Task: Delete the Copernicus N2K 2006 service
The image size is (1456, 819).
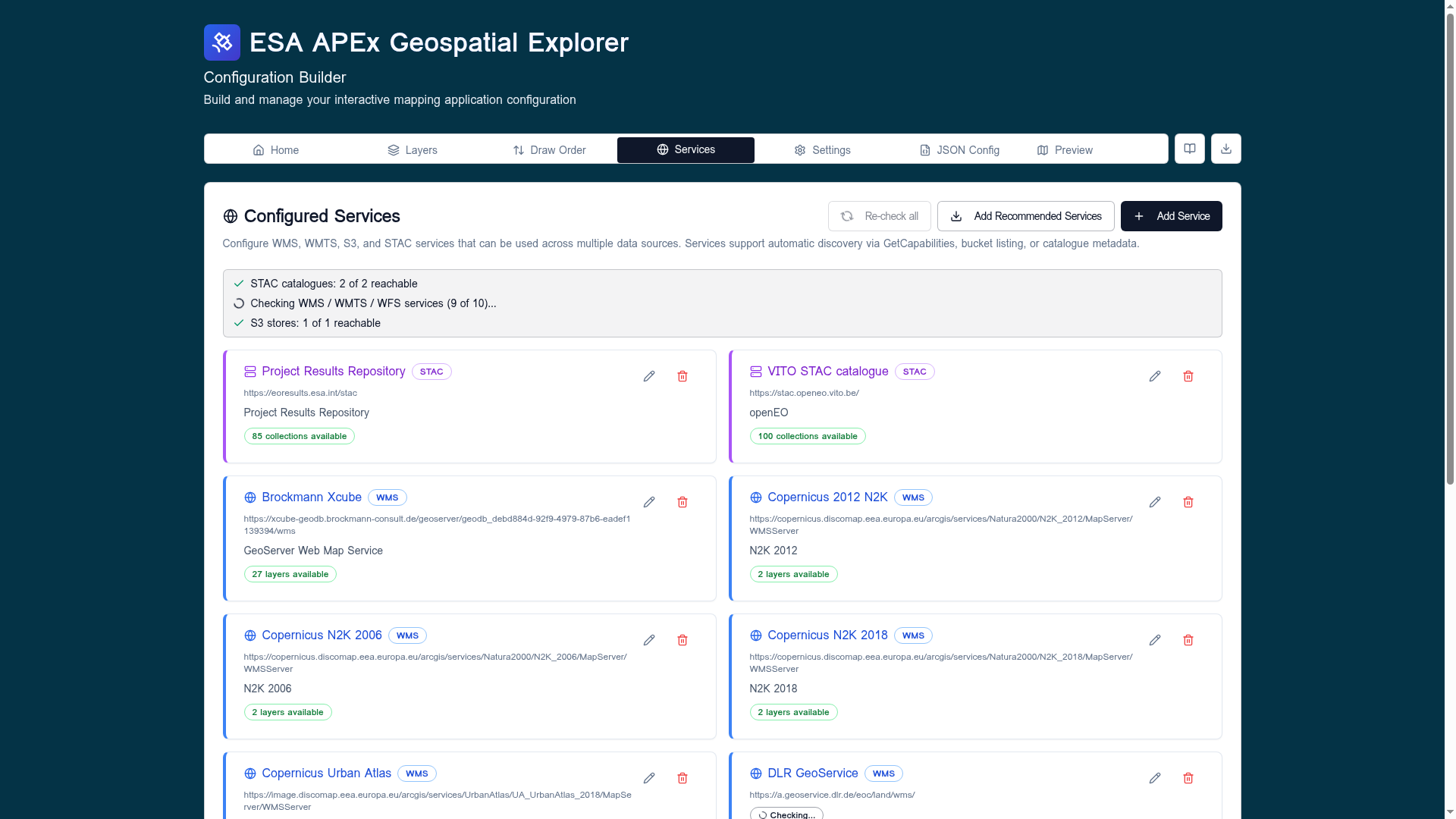Action: 682,641
